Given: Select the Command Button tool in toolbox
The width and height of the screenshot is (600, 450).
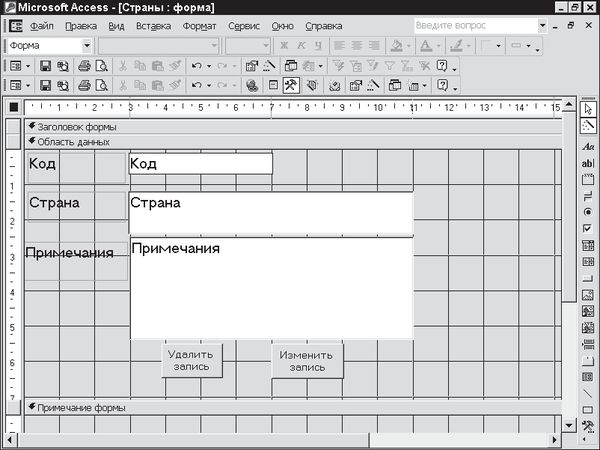Looking at the screenshot, I should pyautogui.click(x=588, y=278).
